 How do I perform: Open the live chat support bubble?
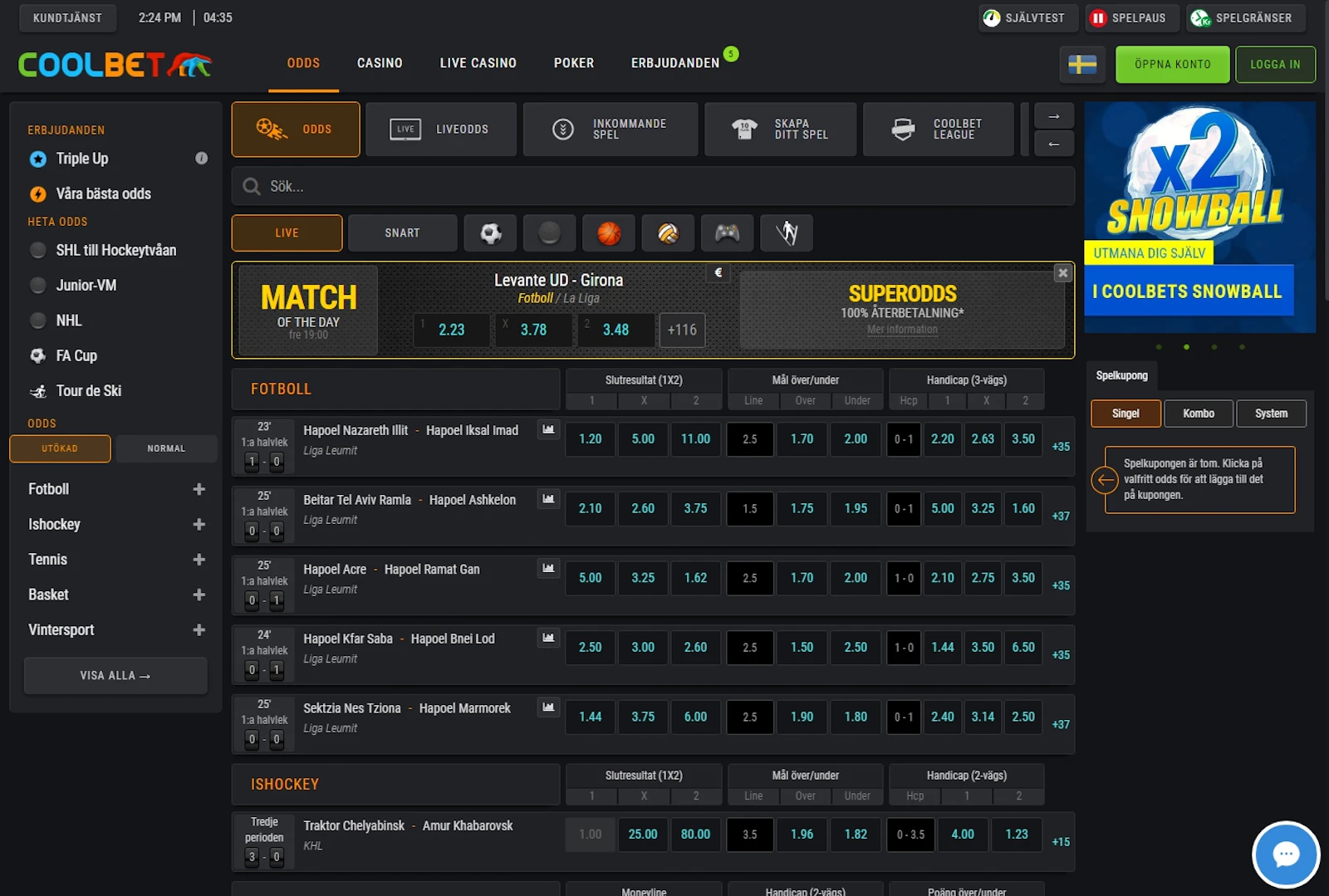pos(1286,854)
